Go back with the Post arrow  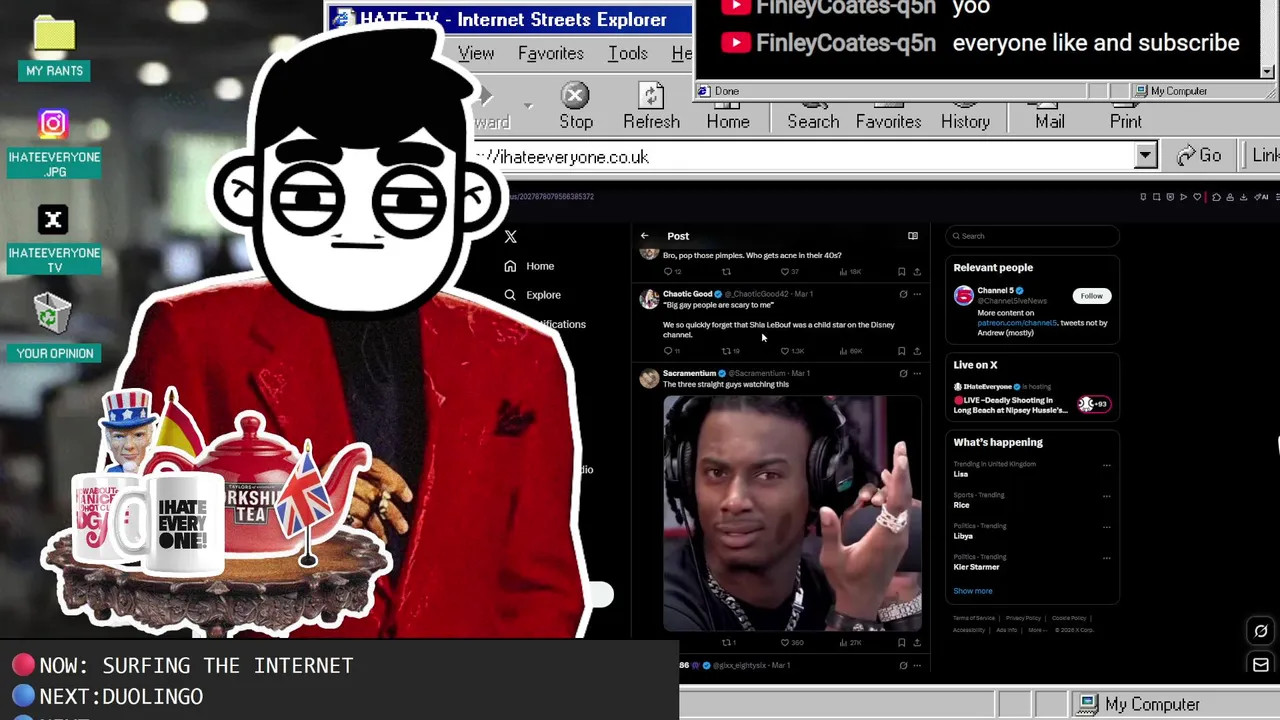(x=645, y=236)
